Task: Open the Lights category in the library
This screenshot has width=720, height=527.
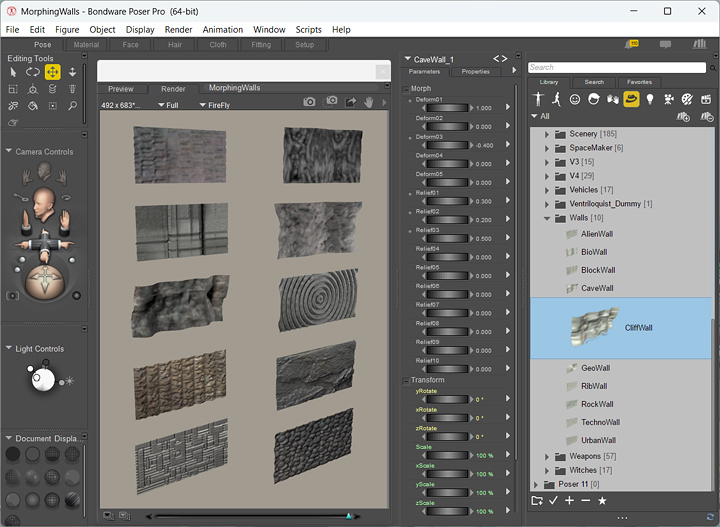Action: 650,99
